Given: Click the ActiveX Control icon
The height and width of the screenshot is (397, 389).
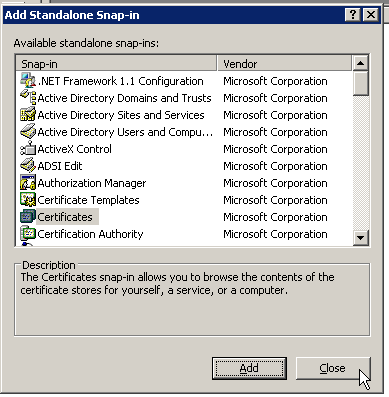Looking at the screenshot, I should pos(28,148).
